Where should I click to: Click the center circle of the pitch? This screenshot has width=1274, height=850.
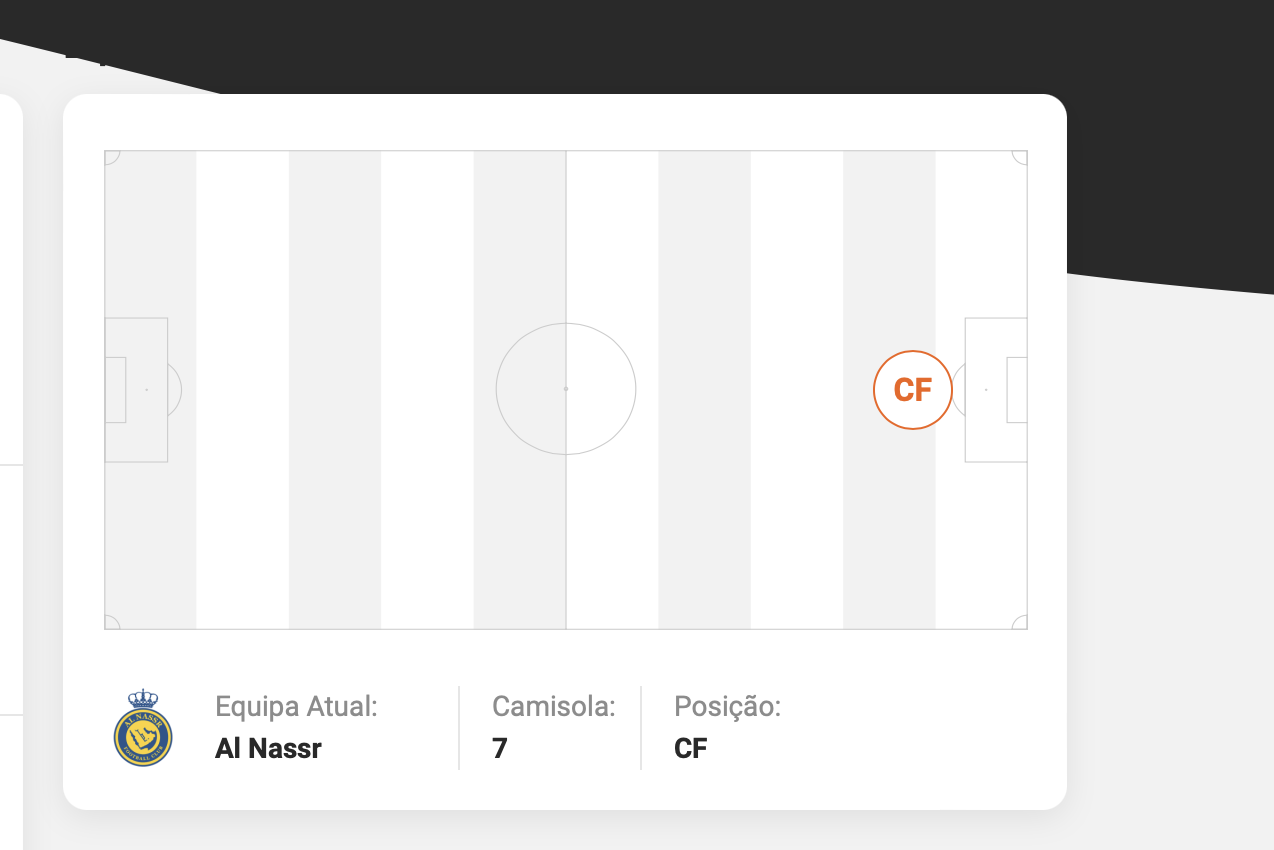[566, 389]
